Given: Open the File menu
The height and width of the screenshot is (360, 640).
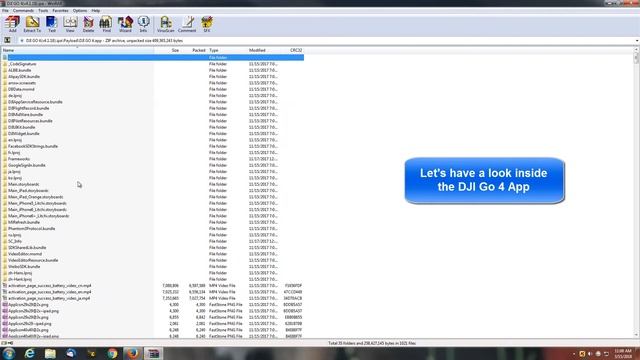Looking at the screenshot, I should [5, 11].
